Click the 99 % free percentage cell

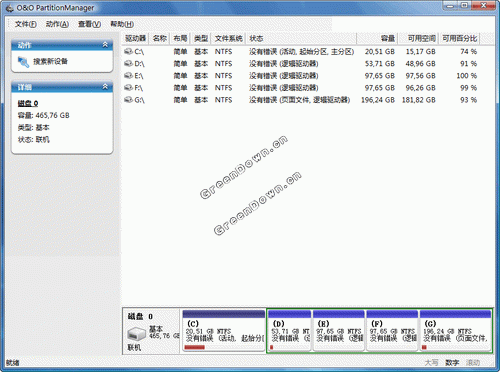point(468,88)
